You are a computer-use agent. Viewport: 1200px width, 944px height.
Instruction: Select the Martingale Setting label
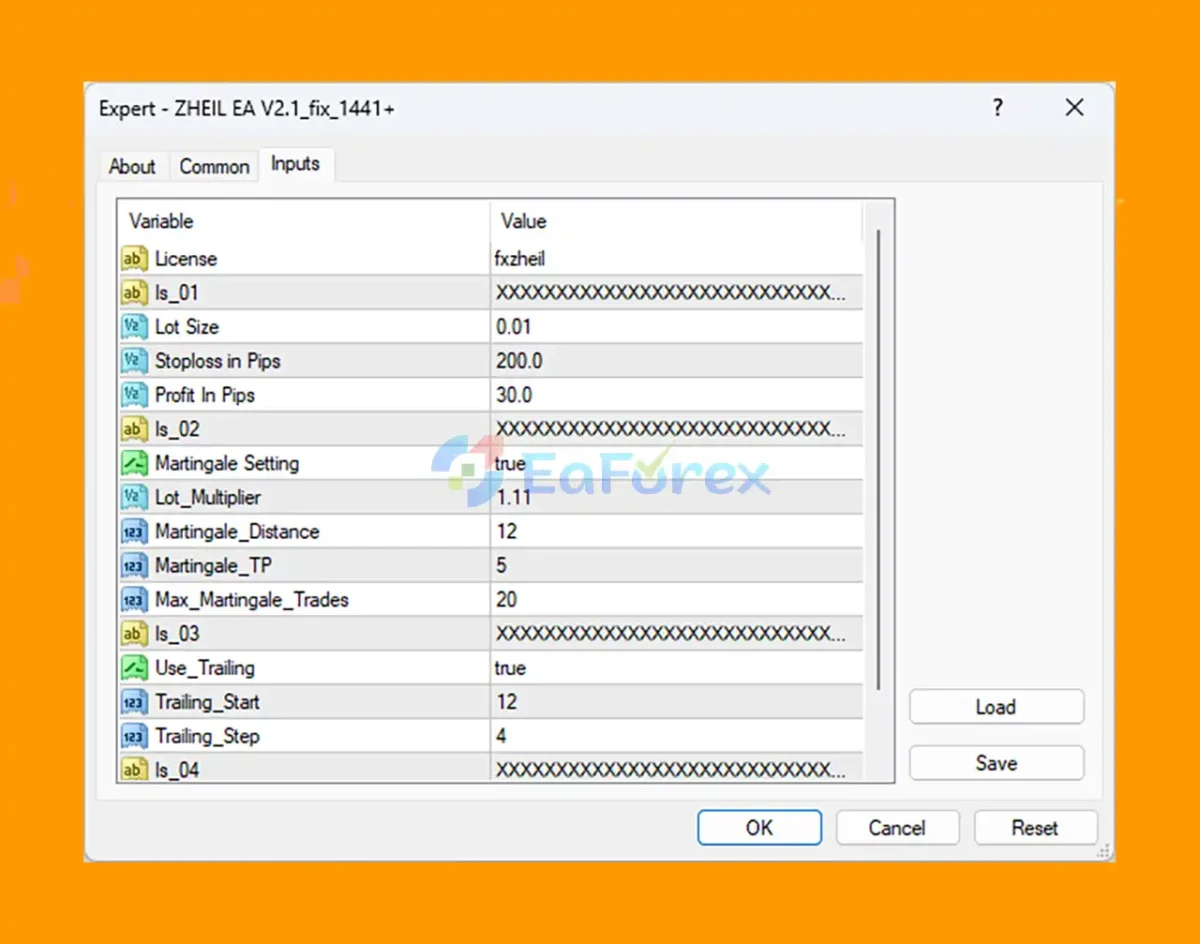click(227, 463)
